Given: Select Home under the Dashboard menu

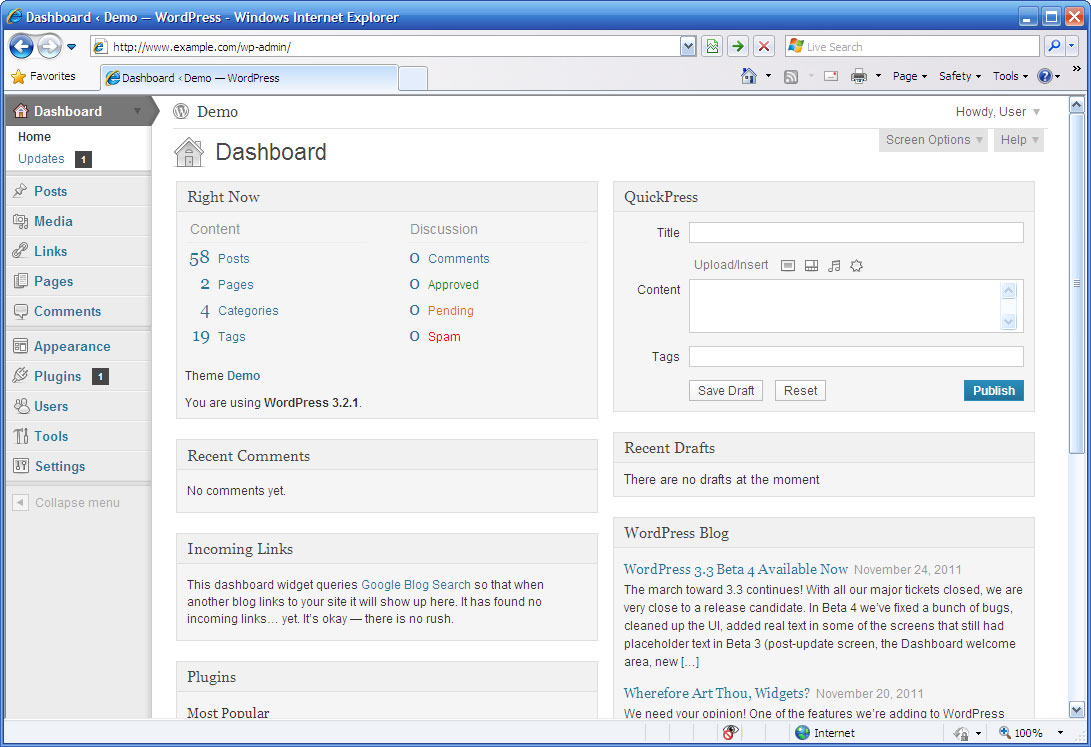Looking at the screenshot, I should coord(34,137).
